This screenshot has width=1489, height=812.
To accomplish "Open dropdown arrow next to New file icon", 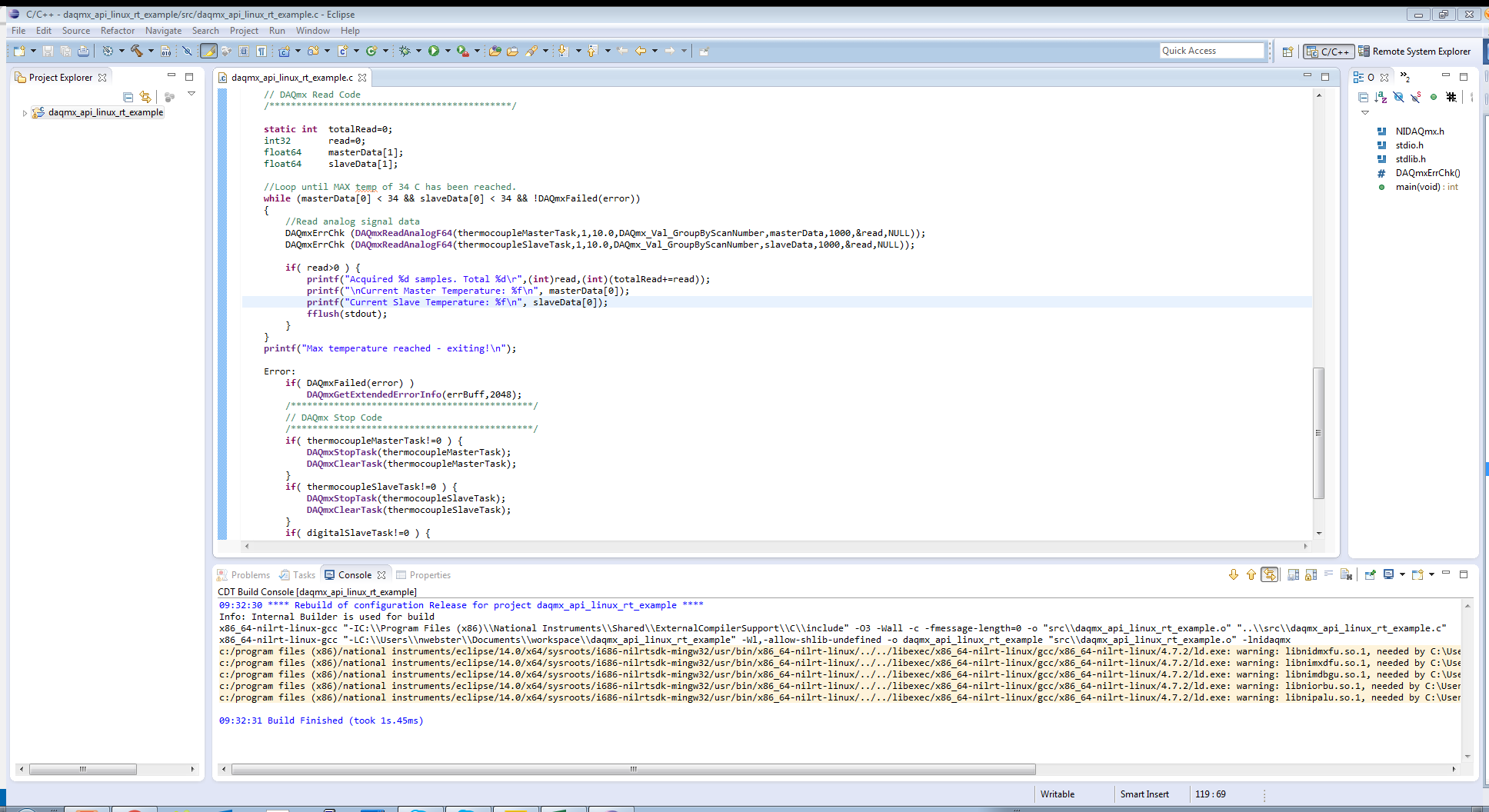I will (x=33, y=51).
